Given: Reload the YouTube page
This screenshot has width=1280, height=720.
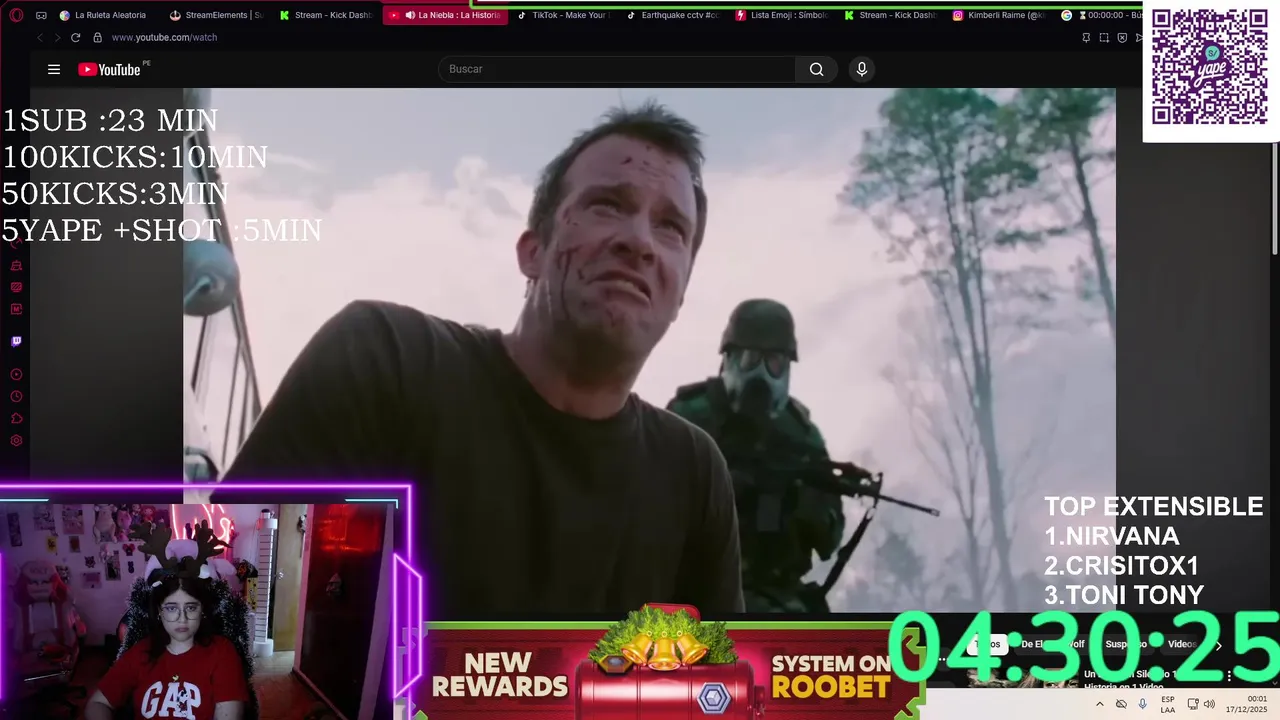Looking at the screenshot, I should pyautogui.click(x=77, y=37).
